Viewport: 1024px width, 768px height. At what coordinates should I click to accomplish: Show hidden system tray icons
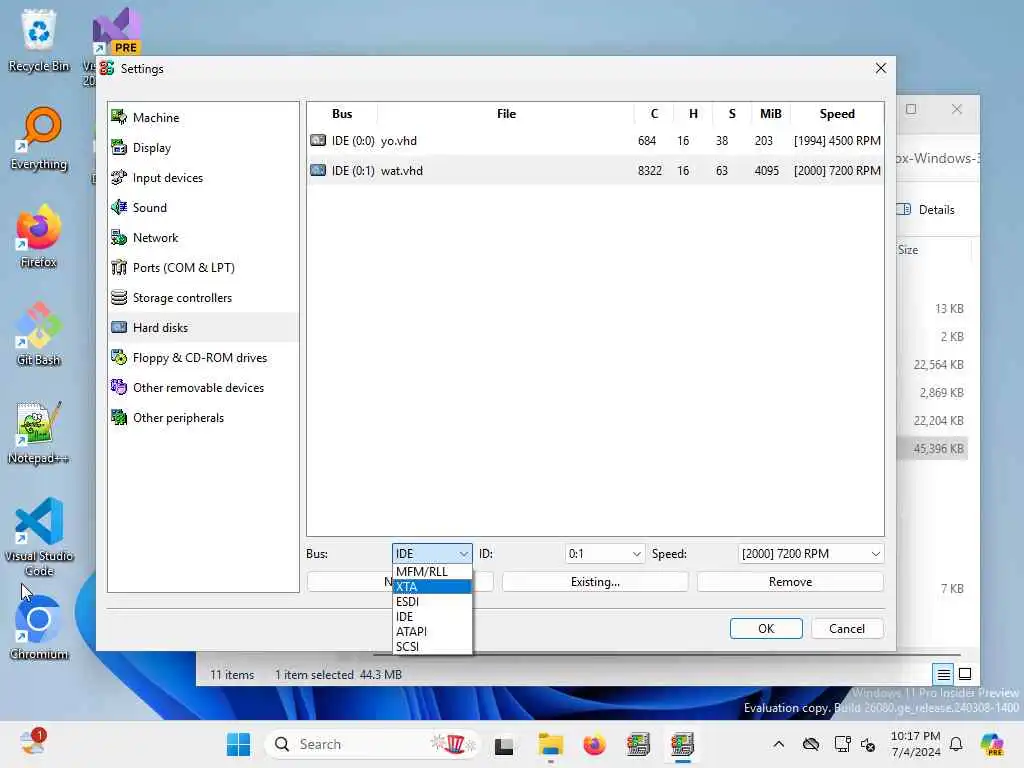pos(778,744)
